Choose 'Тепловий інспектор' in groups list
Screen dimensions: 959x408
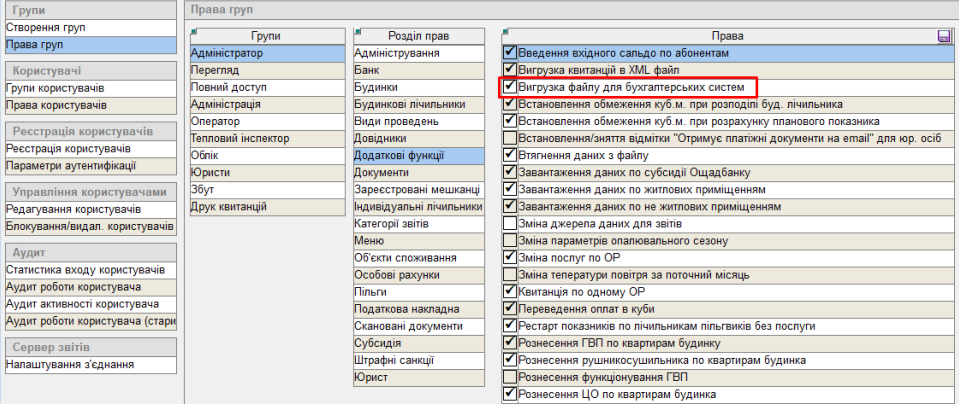coord(239,138)
